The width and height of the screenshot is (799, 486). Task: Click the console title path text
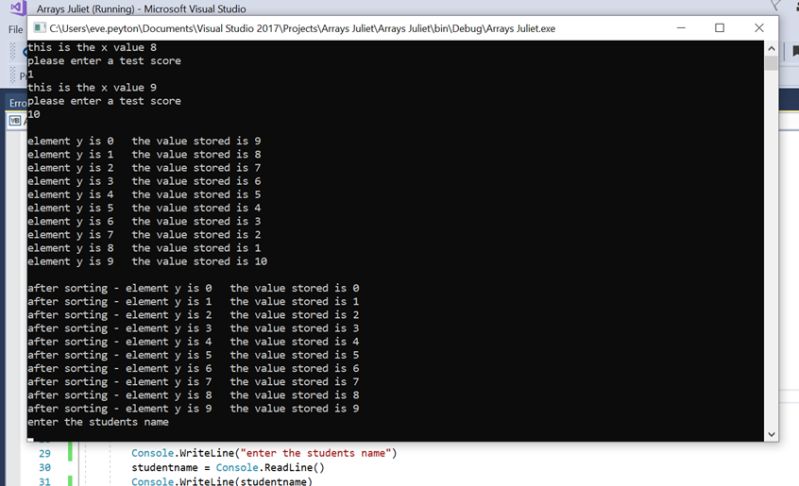click(302, 29)
